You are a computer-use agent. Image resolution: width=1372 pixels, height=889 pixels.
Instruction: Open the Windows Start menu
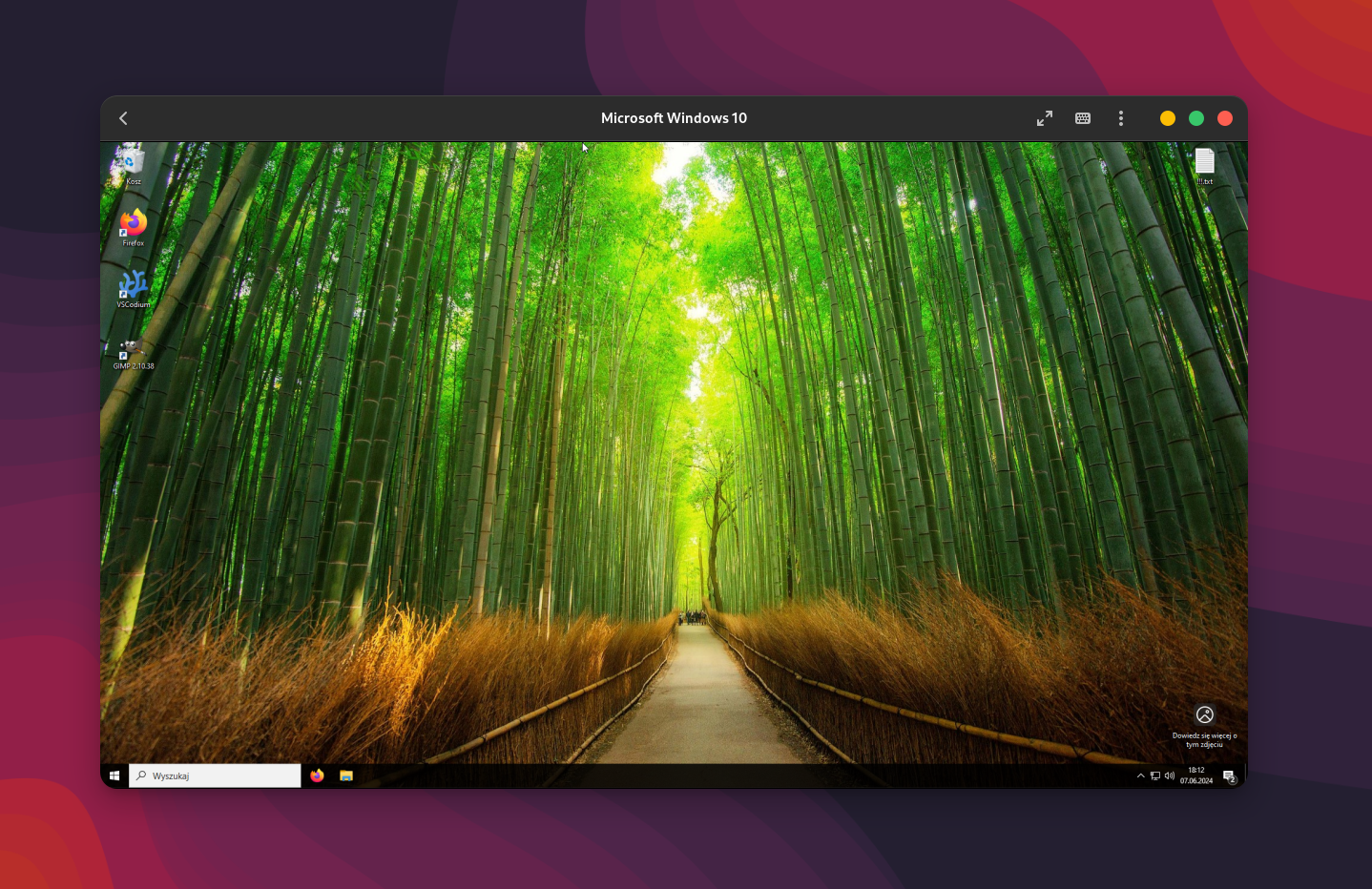[x=114, y=775]
